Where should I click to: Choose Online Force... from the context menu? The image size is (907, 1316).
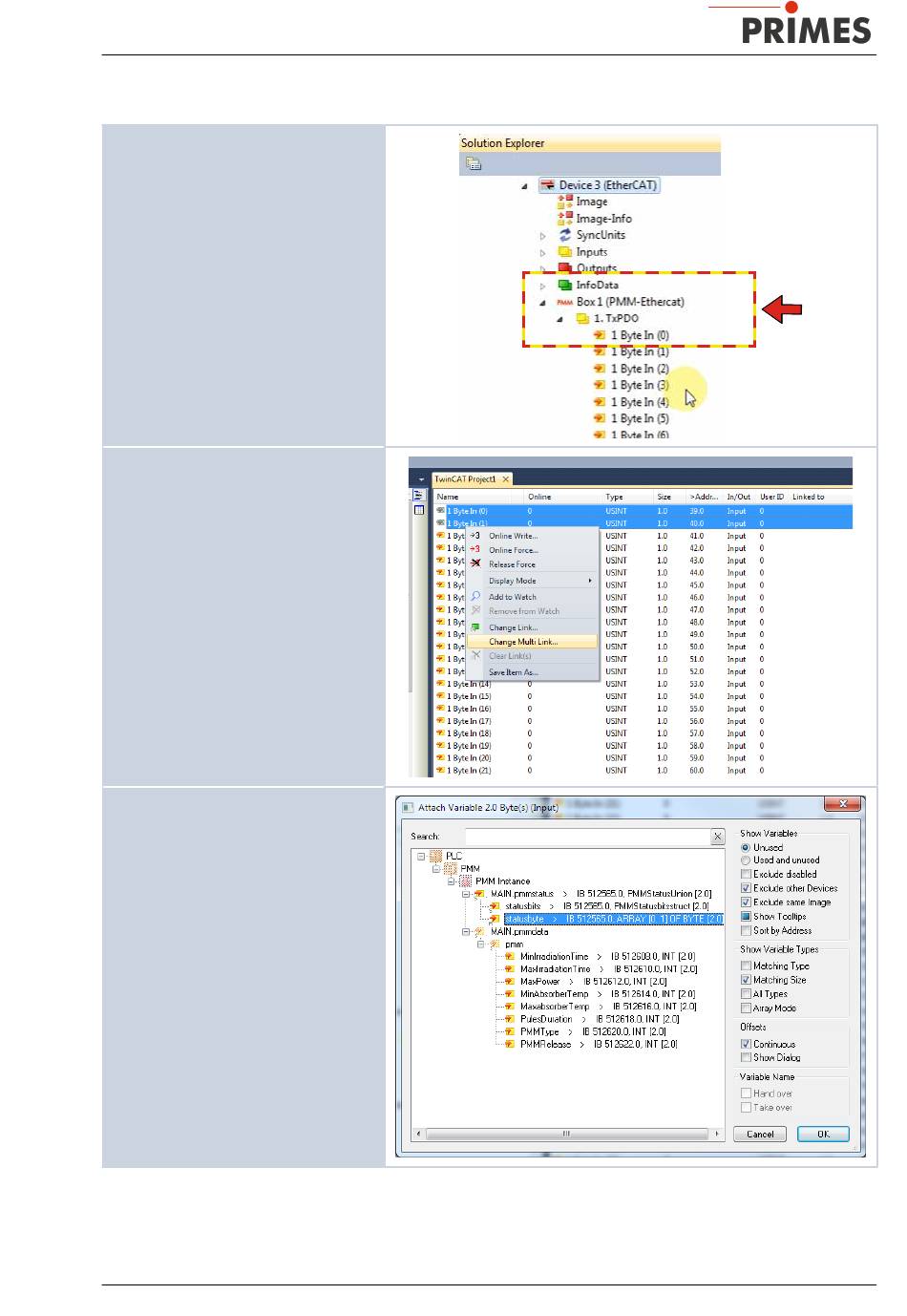514,550
